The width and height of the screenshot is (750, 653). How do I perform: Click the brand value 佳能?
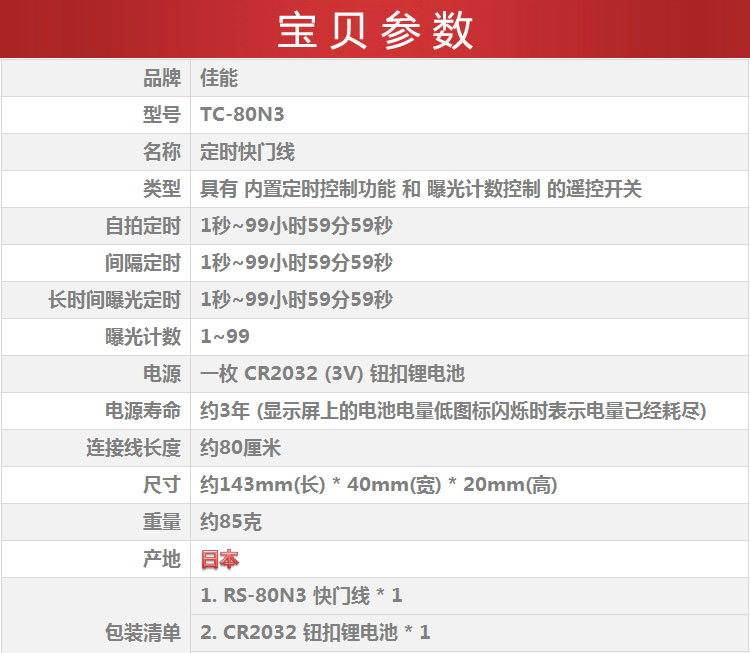(x=219, y=78)
